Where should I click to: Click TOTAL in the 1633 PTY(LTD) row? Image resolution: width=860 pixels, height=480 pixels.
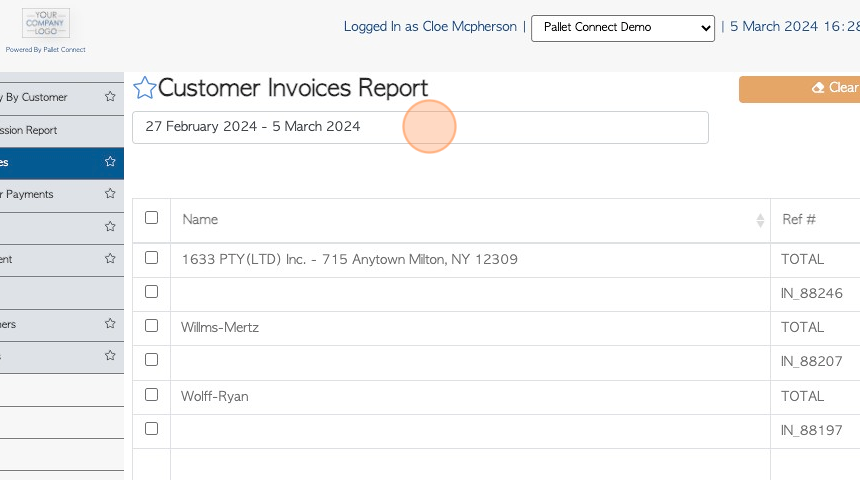[x=802, y=259]
